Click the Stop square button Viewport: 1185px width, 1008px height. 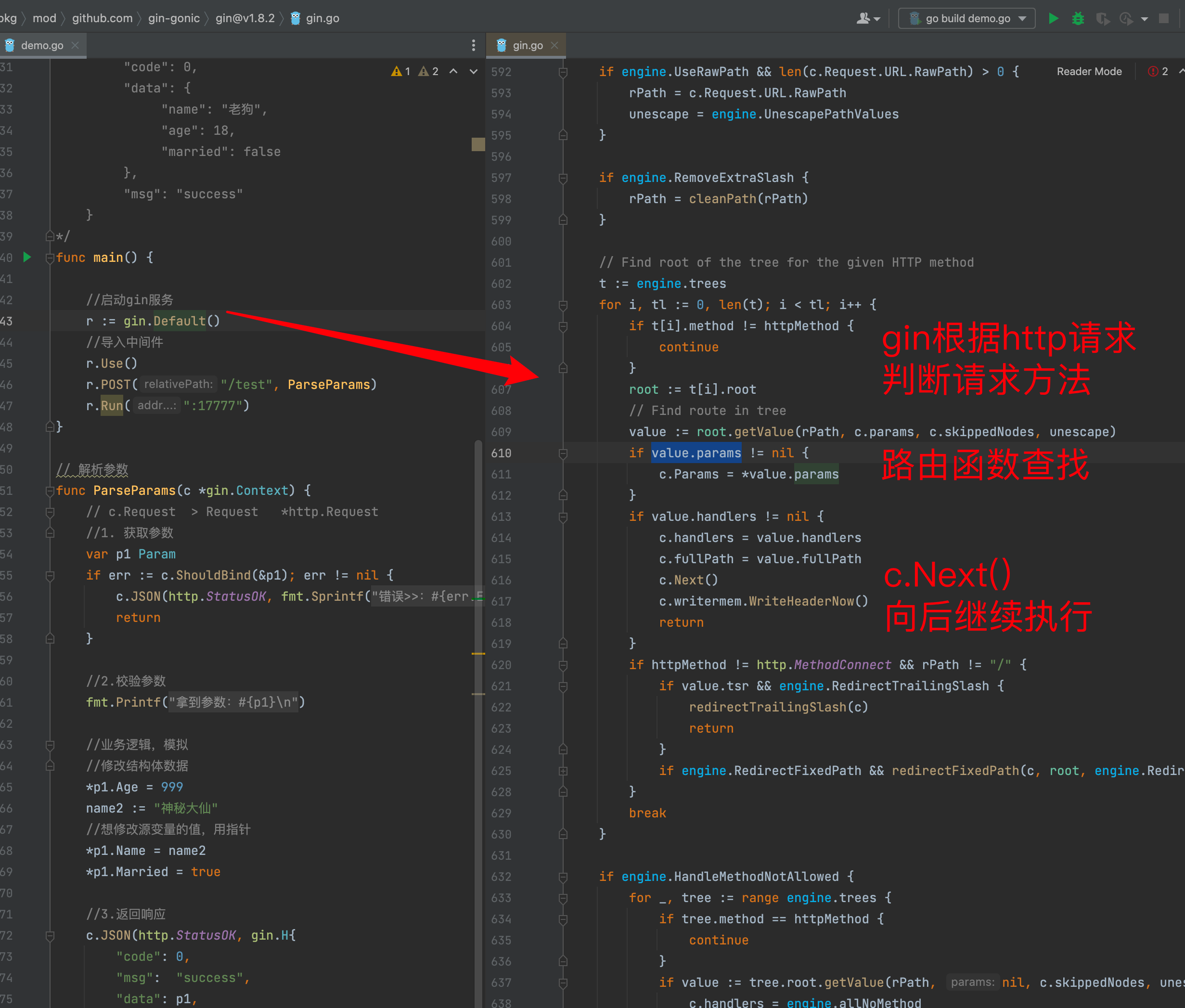(x=1164, y=18)
